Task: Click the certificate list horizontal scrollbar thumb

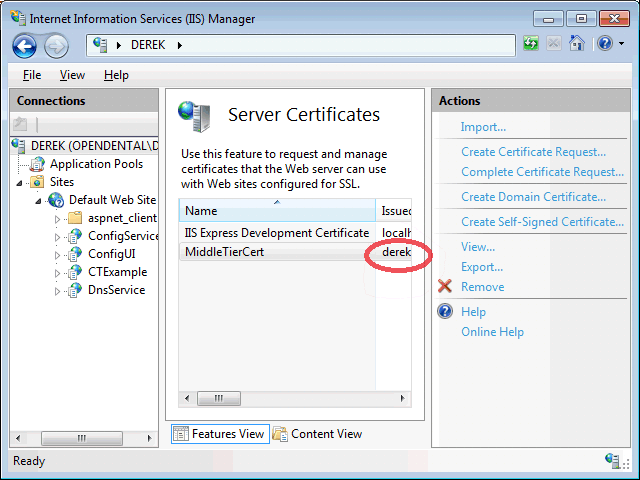Action: click(x=219, y=398)
